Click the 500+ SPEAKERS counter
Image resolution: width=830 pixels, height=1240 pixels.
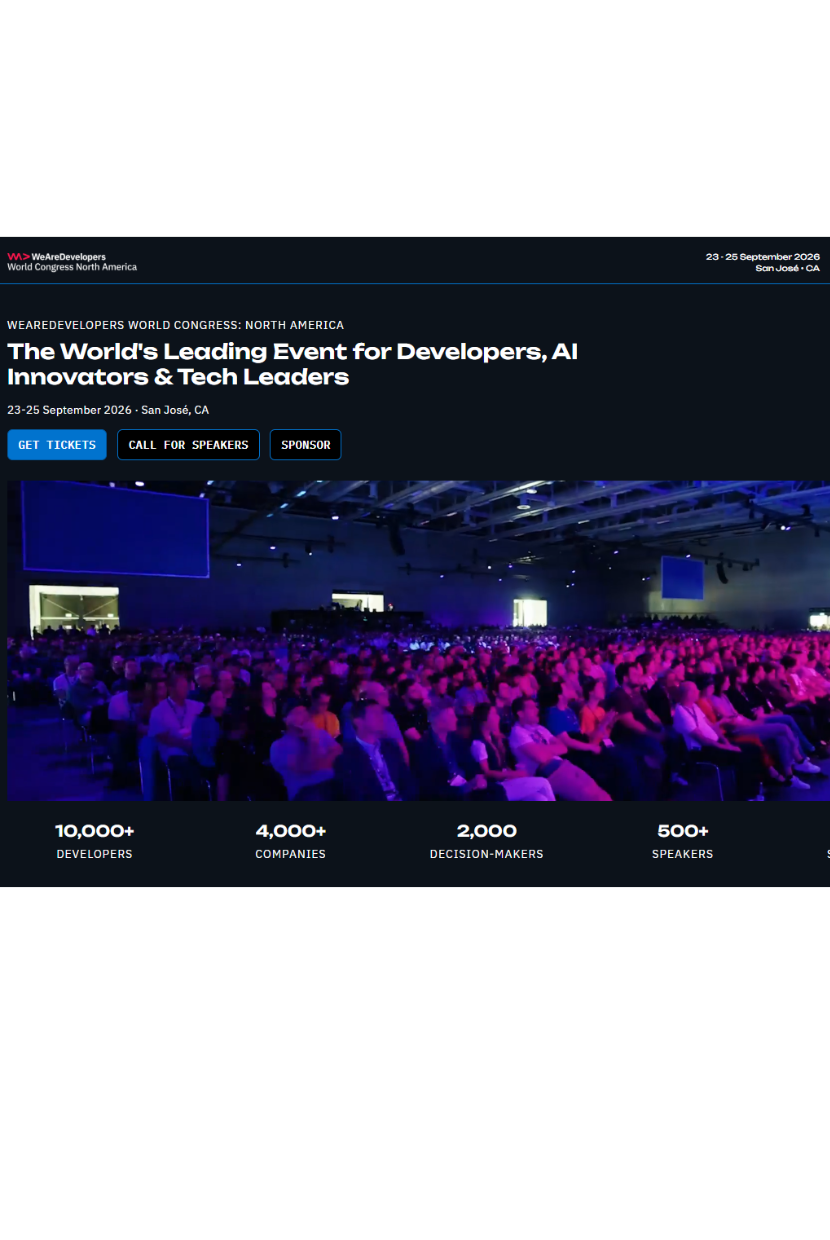click(x=682, y=840)
